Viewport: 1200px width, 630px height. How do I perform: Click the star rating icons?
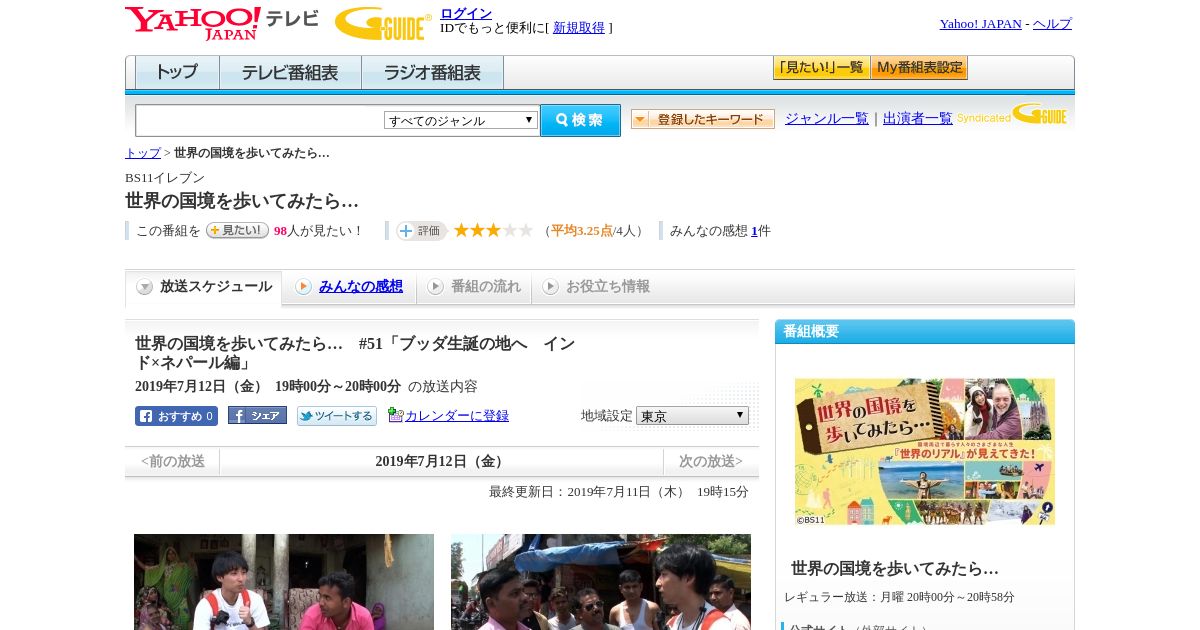coord(493,230)
